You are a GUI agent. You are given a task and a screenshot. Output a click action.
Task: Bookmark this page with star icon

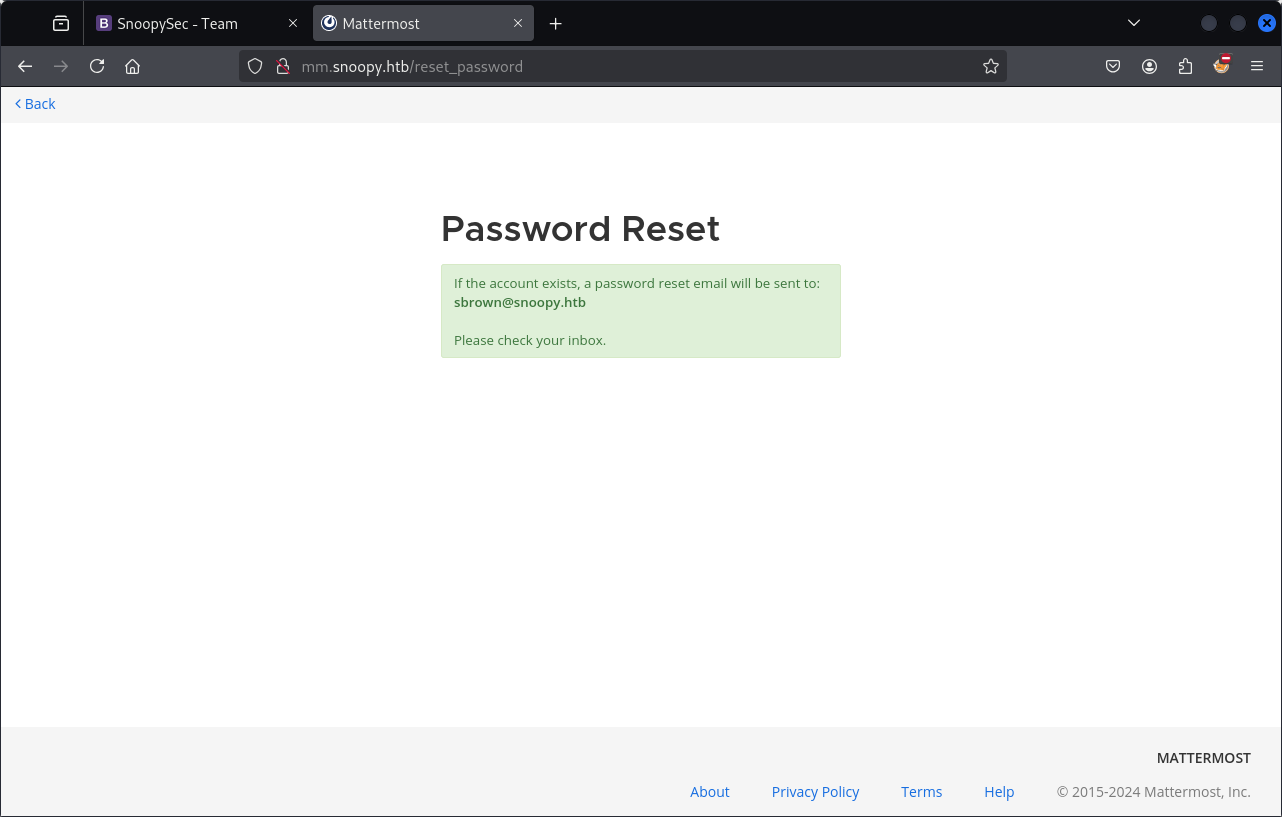pos(990,66)
